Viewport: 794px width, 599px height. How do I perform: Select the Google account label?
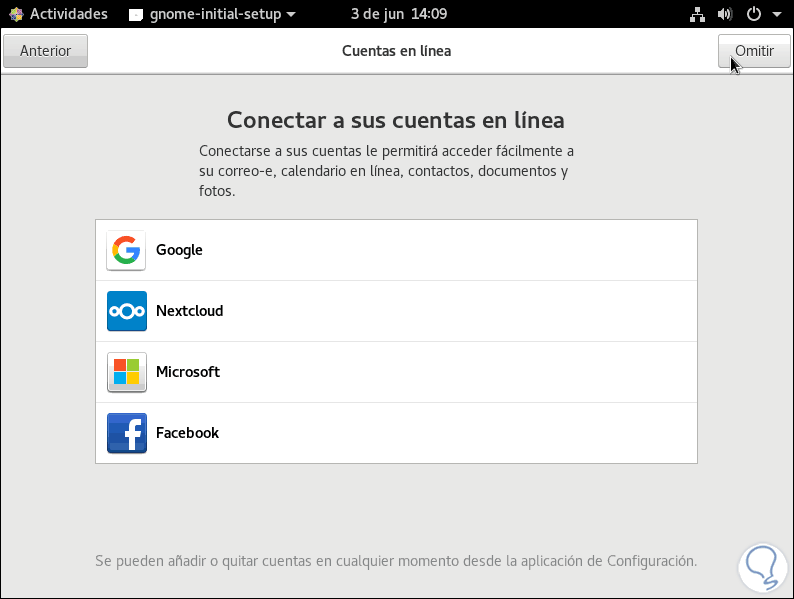[x=179, y=250]
